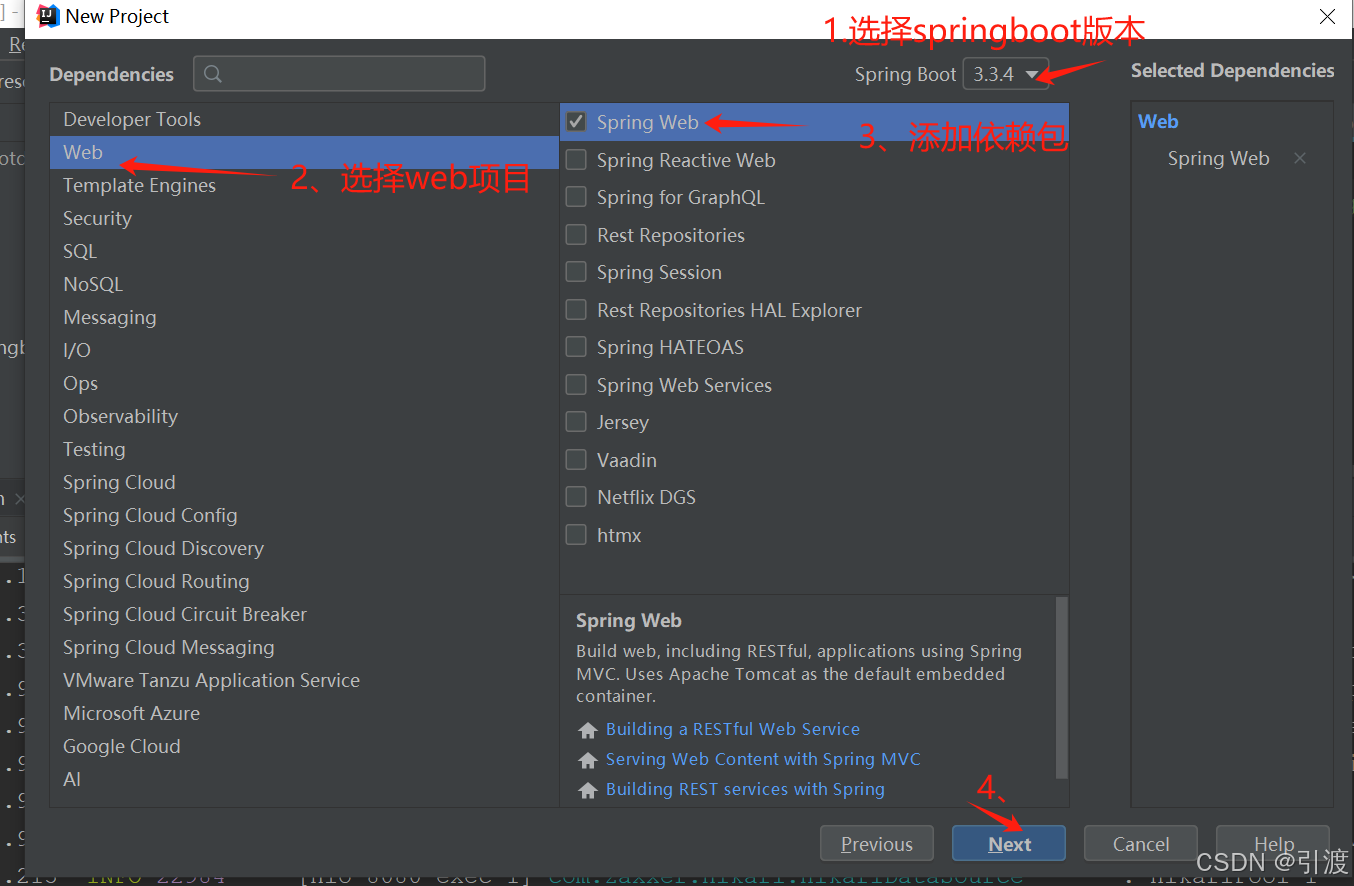Enable Spring Web Services checkbox
The image size is (1354, 886).
pyautogui.click(x=576, y=385)
